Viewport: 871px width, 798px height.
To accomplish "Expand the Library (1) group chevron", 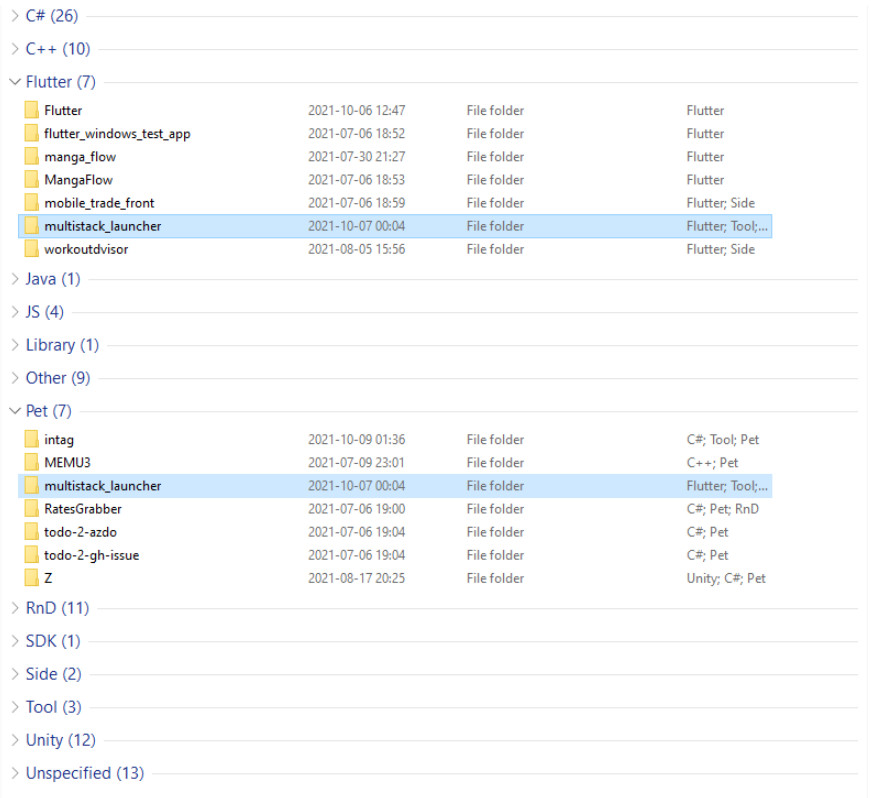I will [x=15, y=345].
